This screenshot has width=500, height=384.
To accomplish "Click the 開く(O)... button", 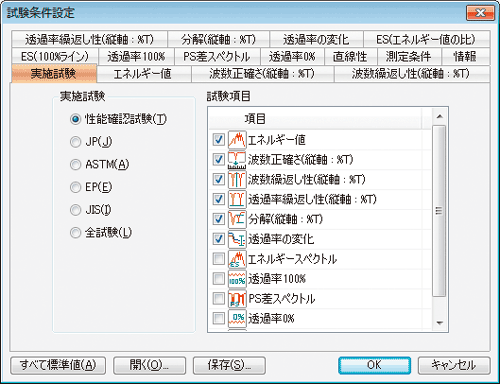I will [x=149, y=365].
